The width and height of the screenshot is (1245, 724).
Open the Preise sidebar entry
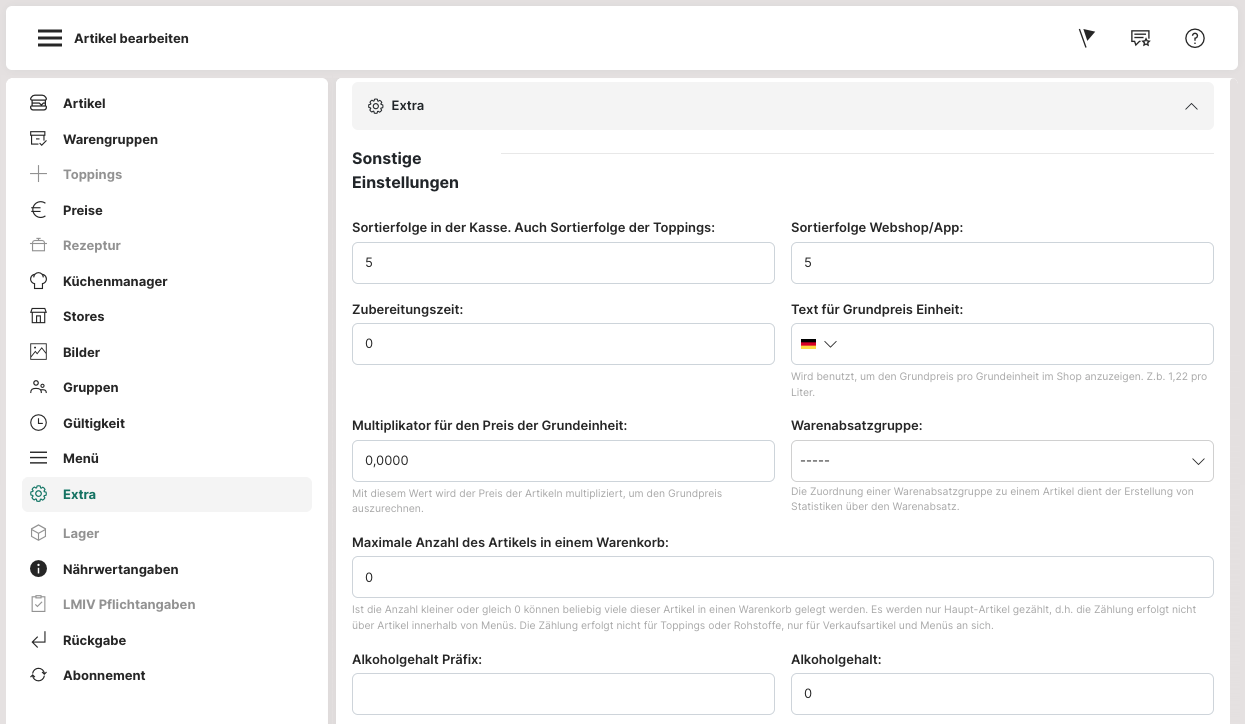(x=82, y=210)
